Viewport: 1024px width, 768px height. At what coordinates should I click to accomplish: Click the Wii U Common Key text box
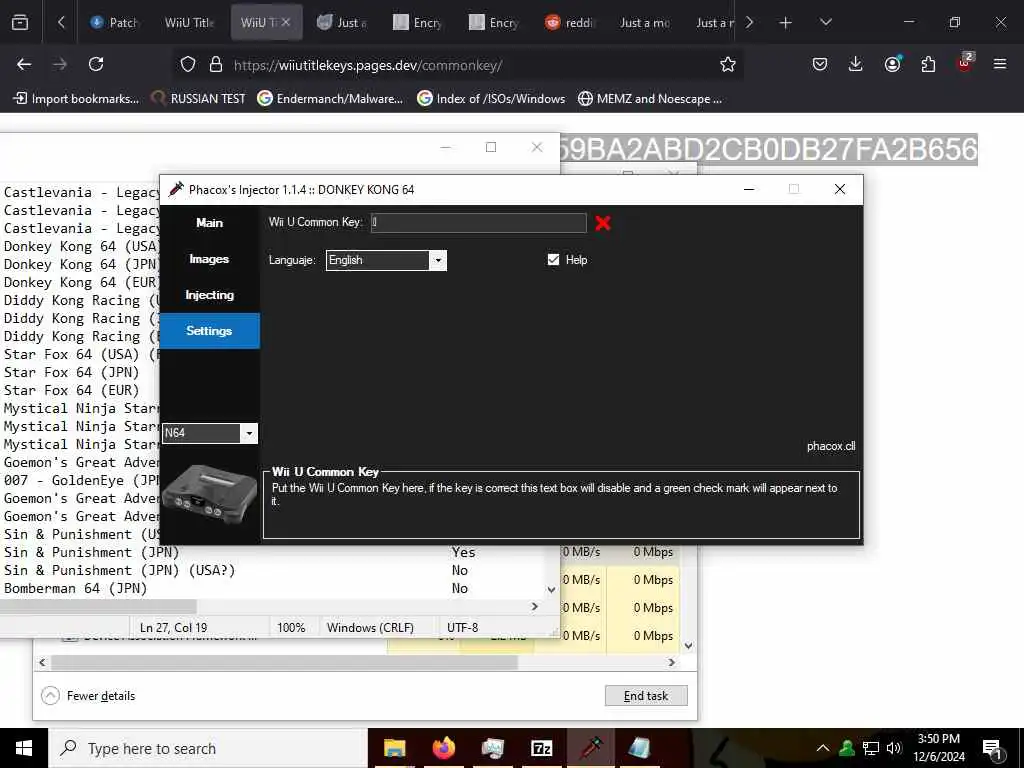(479, 223)
